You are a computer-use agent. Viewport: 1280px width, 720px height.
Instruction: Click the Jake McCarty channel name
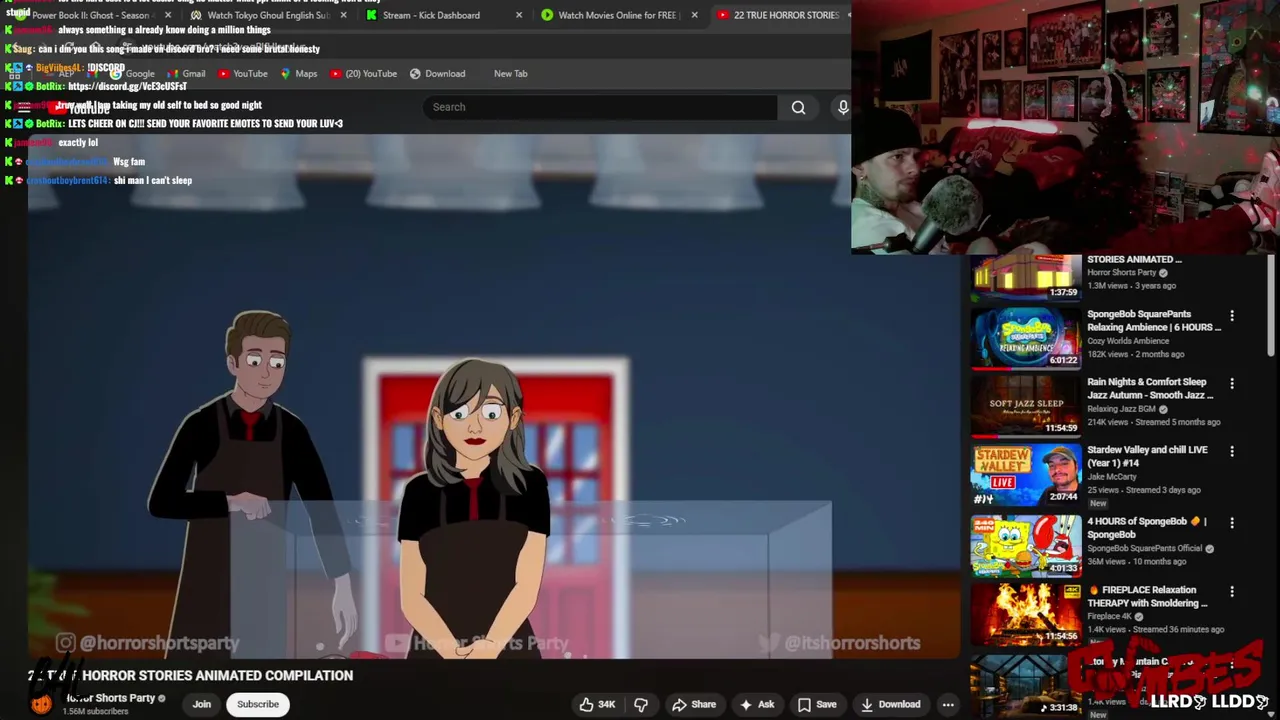(1111, 477)
